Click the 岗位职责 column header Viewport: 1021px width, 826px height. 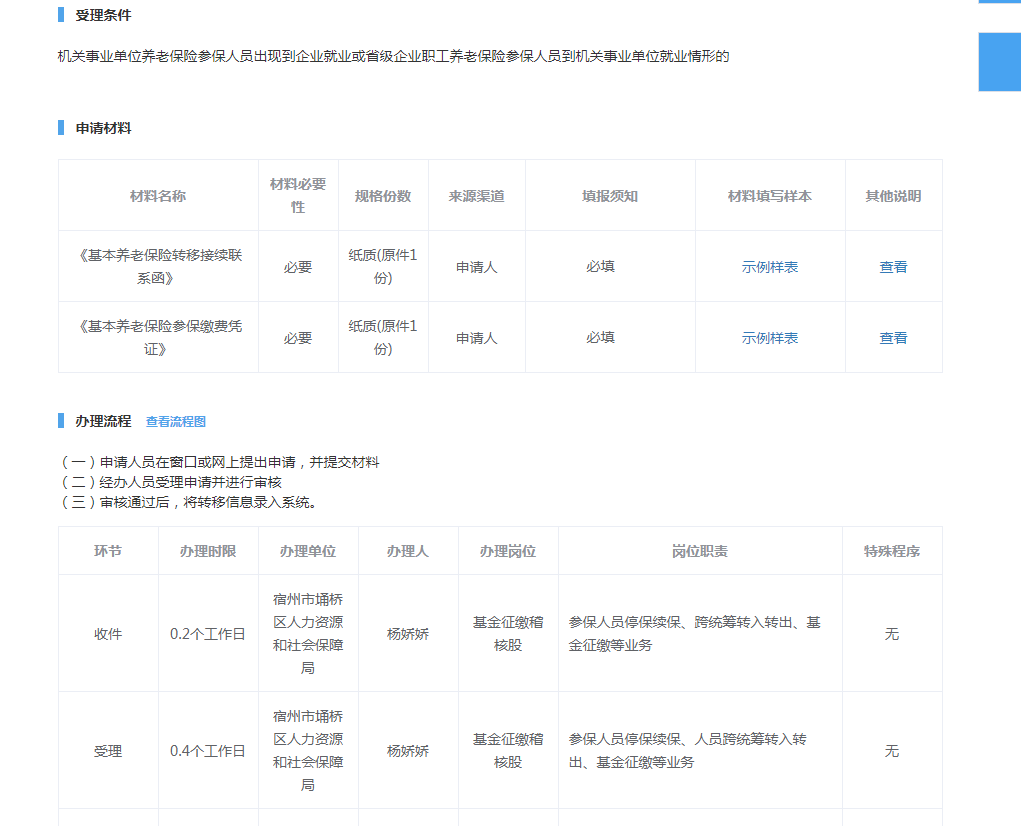pos(700,551)
